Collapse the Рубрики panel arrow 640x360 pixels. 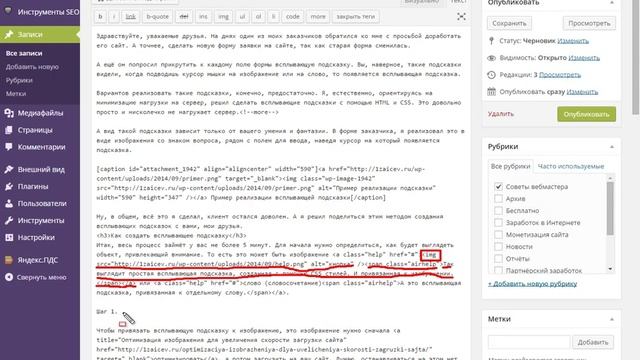point(611,147)
